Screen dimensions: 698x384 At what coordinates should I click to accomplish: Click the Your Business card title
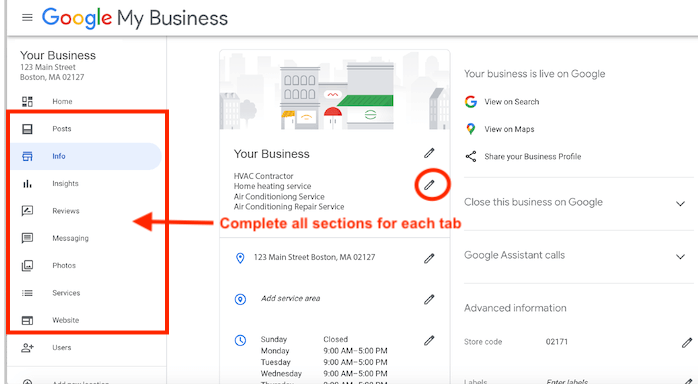[x=272, y=154]
